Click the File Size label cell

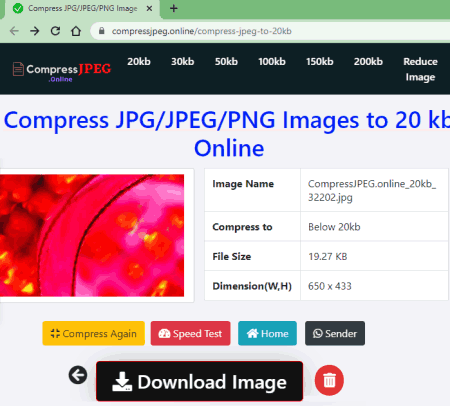point(252,256)
